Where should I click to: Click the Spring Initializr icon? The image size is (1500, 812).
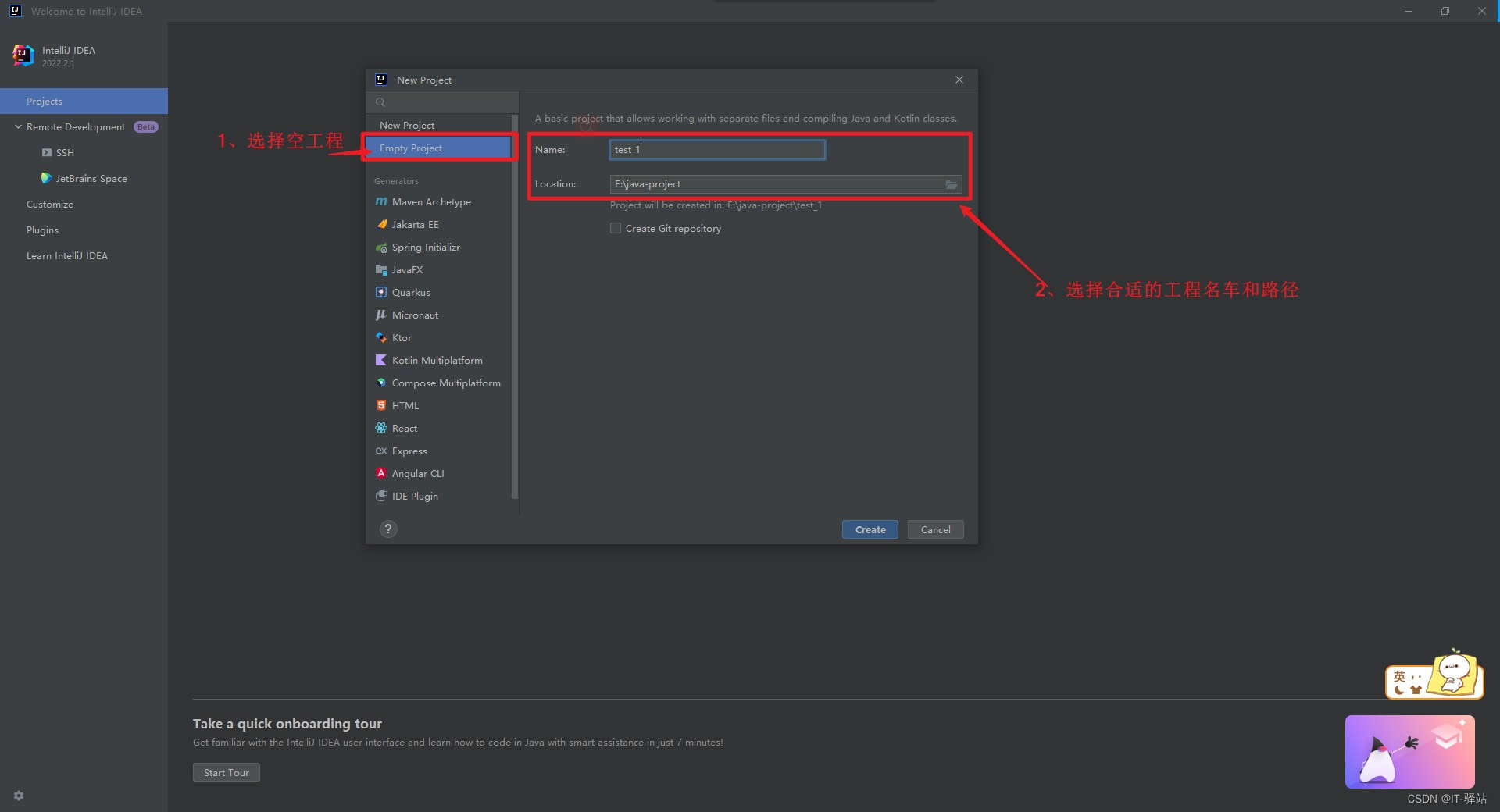381,248
